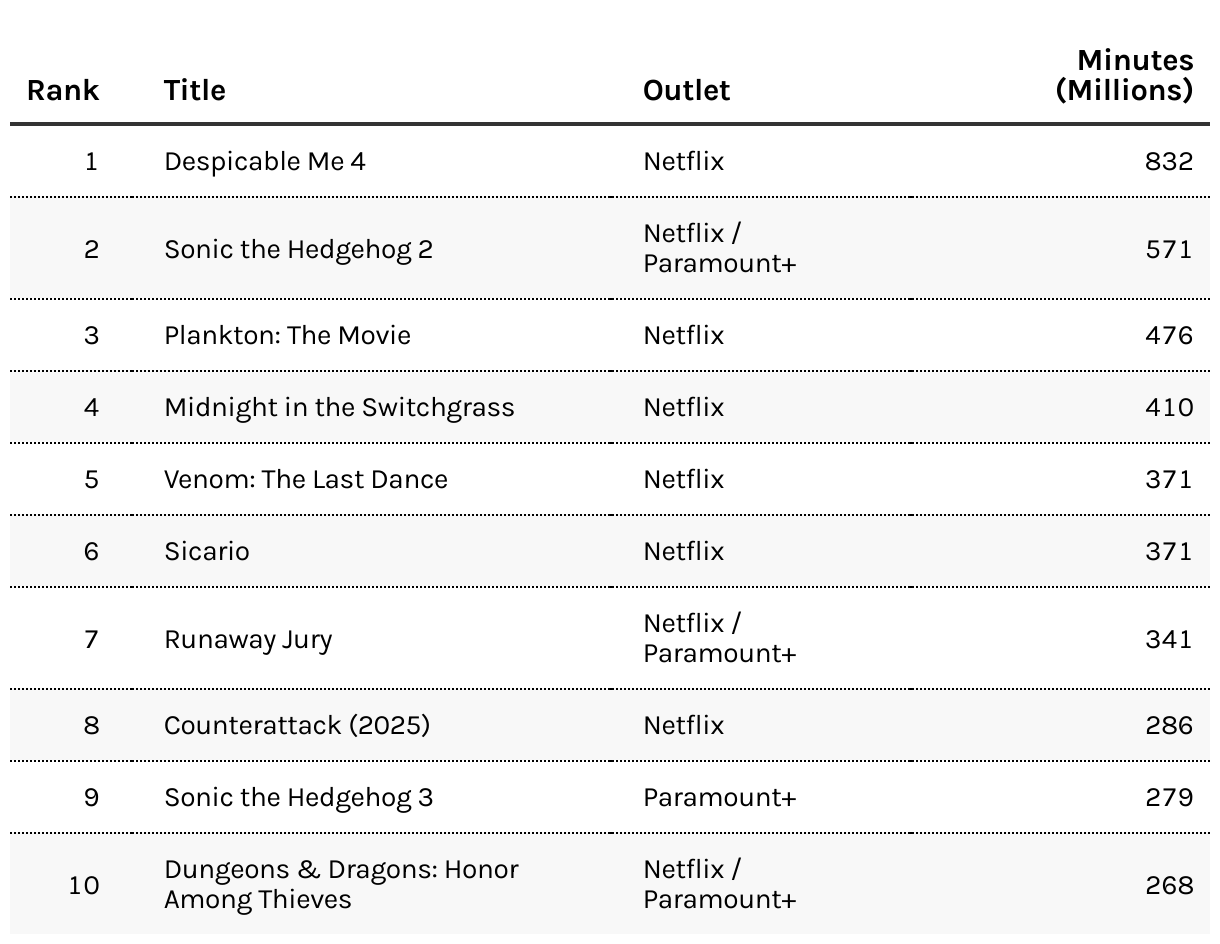Click the Minutes (Millions) column header
The width and height of the screenshot is (1220, 944).
click(x=1124, y=75)
